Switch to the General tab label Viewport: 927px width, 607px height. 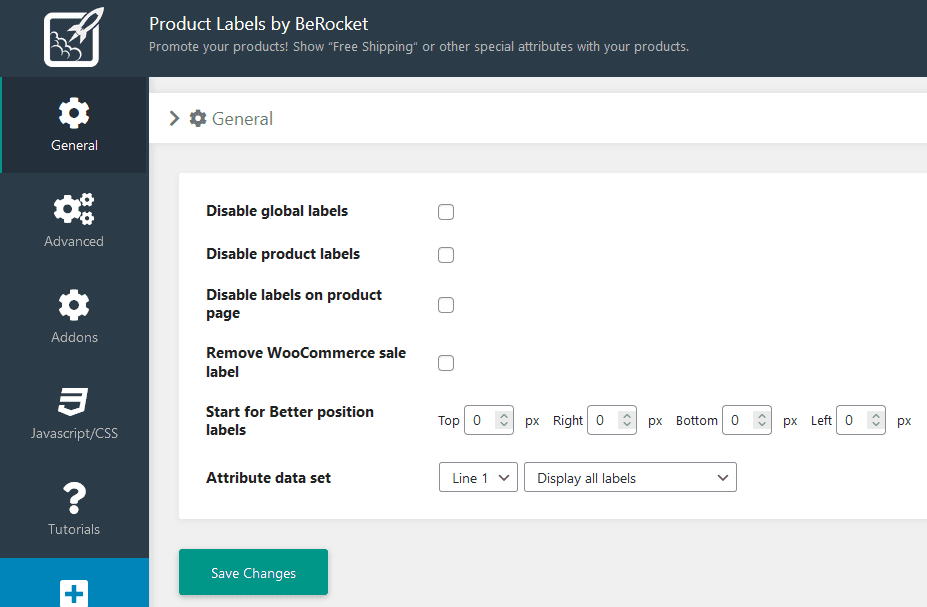(x=74, y=145)
